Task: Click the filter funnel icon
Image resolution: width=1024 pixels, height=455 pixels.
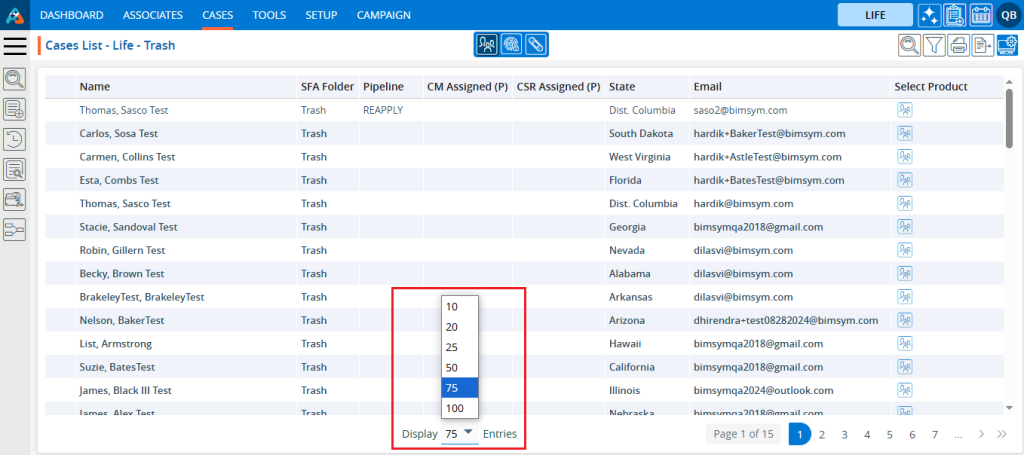Action: click(933, 45)
